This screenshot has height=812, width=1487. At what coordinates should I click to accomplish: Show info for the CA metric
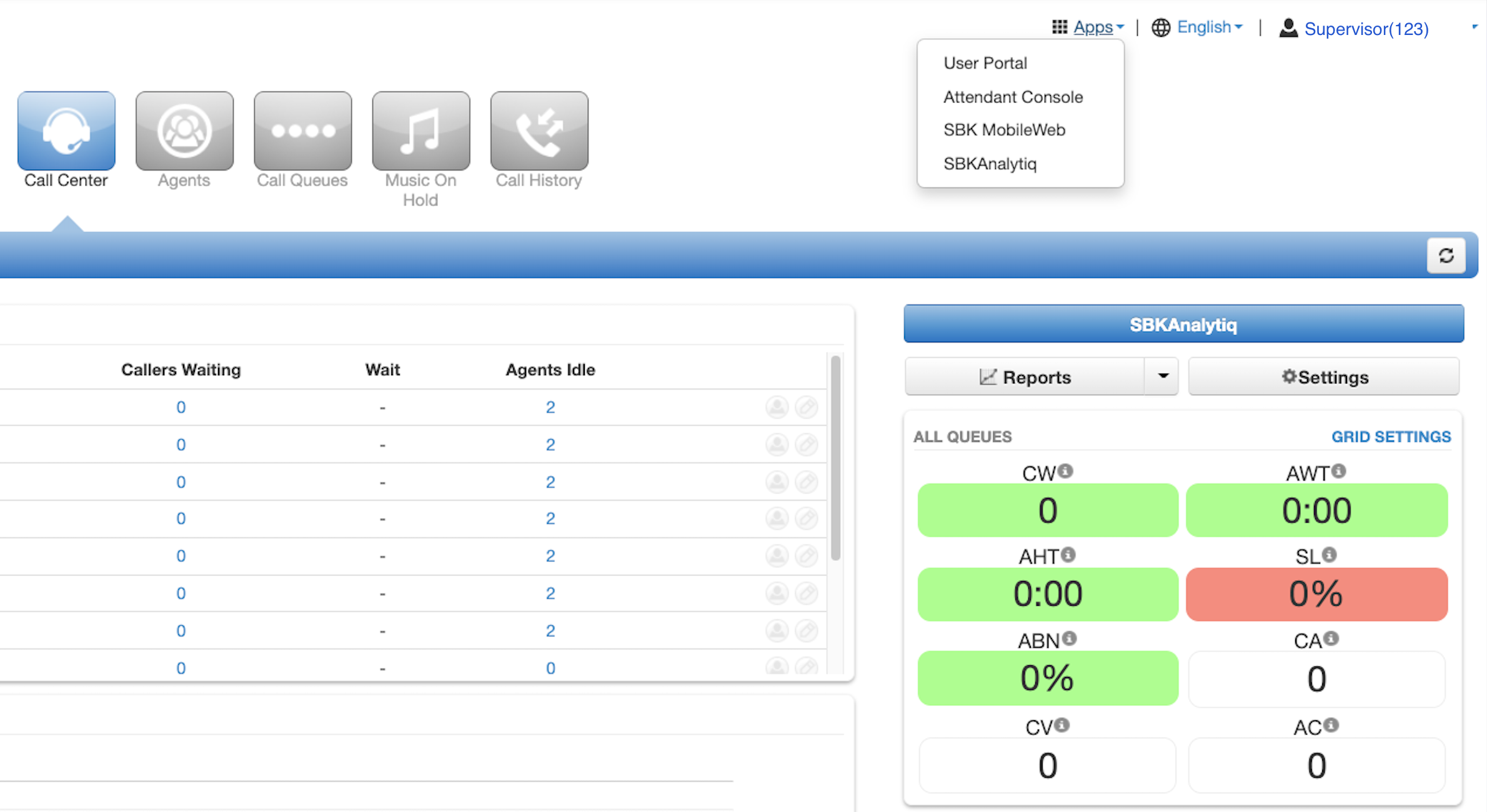(x=1331, y=638)
